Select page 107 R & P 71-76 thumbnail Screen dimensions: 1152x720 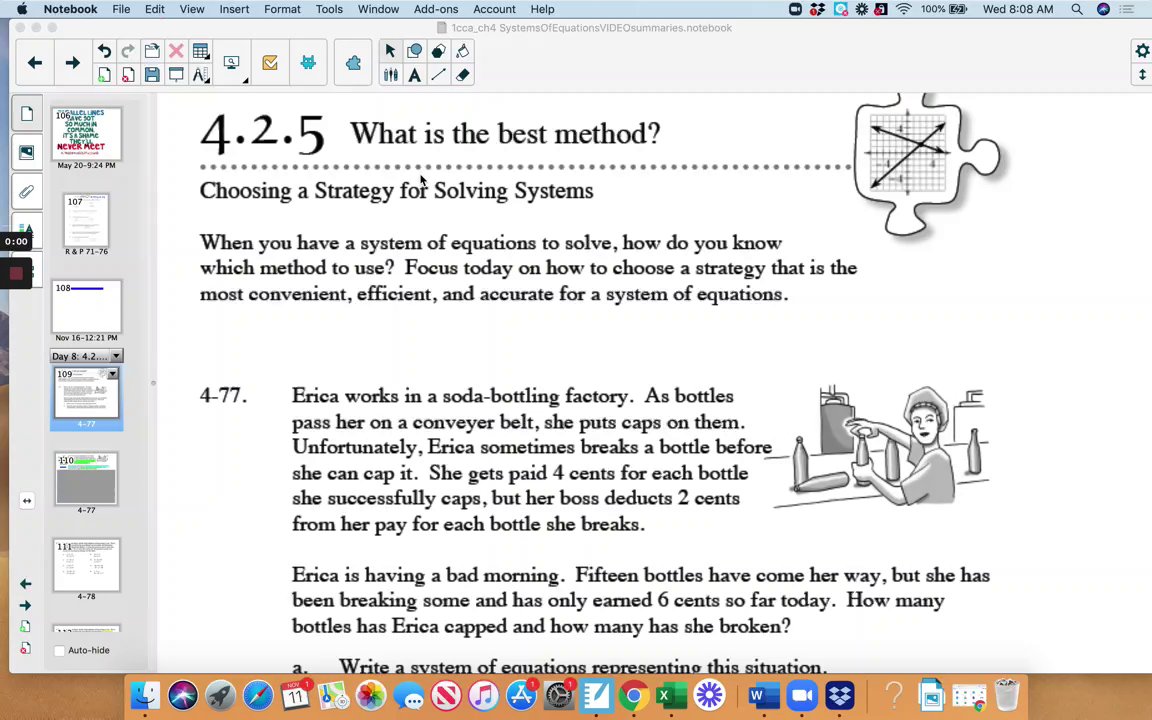[x=87, y=220]
